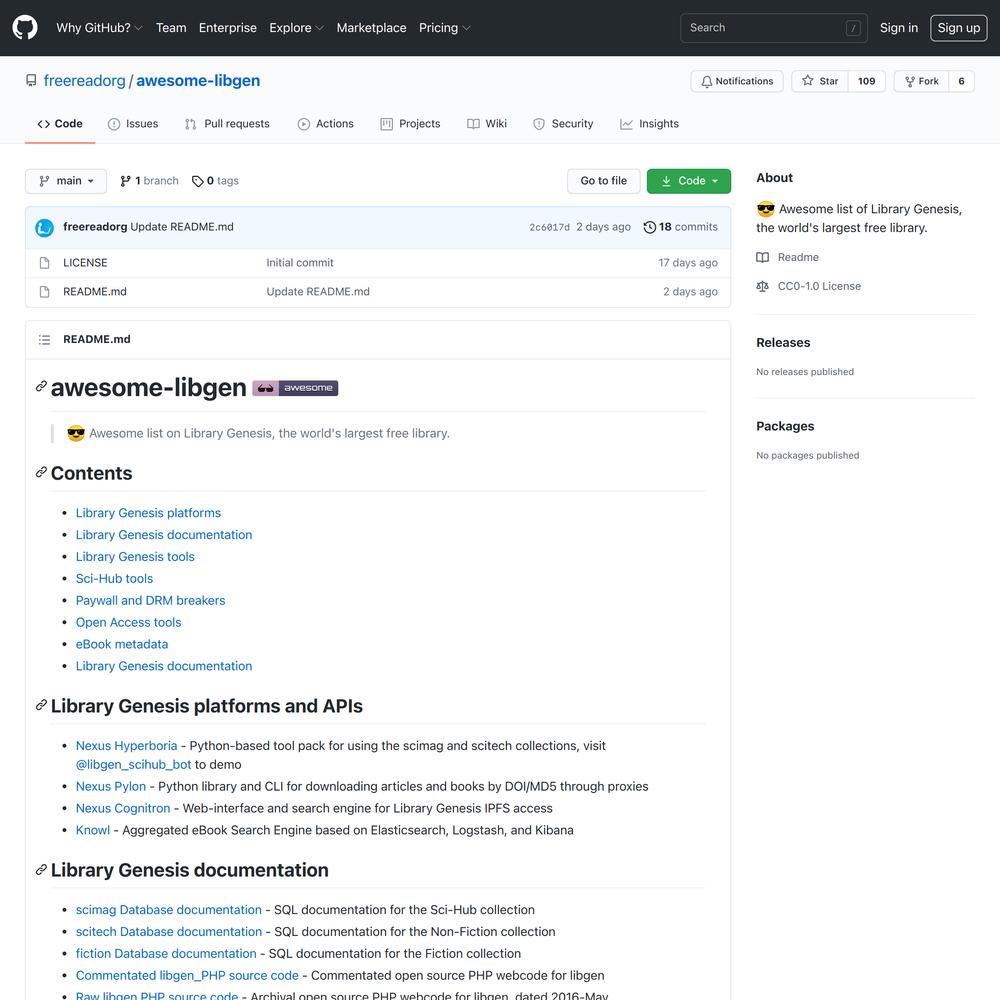Image resolution: width=1000 pixels, height=1000 pixels.
Task: Open the Insights tab
Action: (x=649, y=124)
